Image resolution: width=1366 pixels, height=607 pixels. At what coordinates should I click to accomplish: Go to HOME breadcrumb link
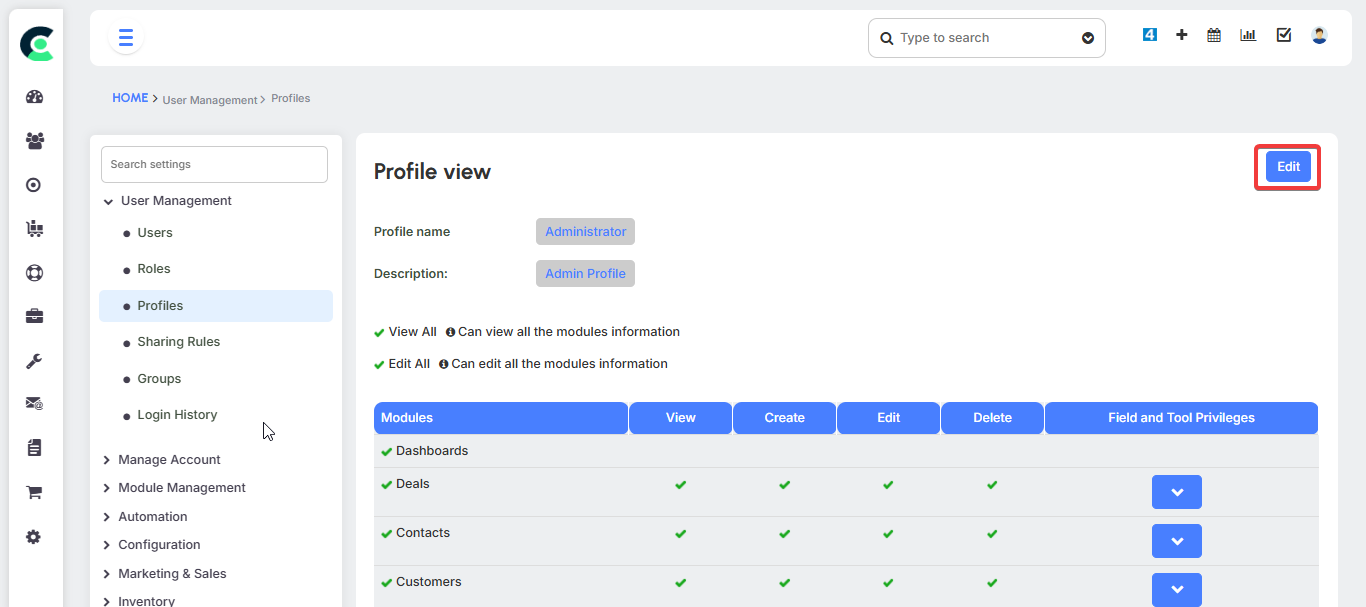click(130, 98)
